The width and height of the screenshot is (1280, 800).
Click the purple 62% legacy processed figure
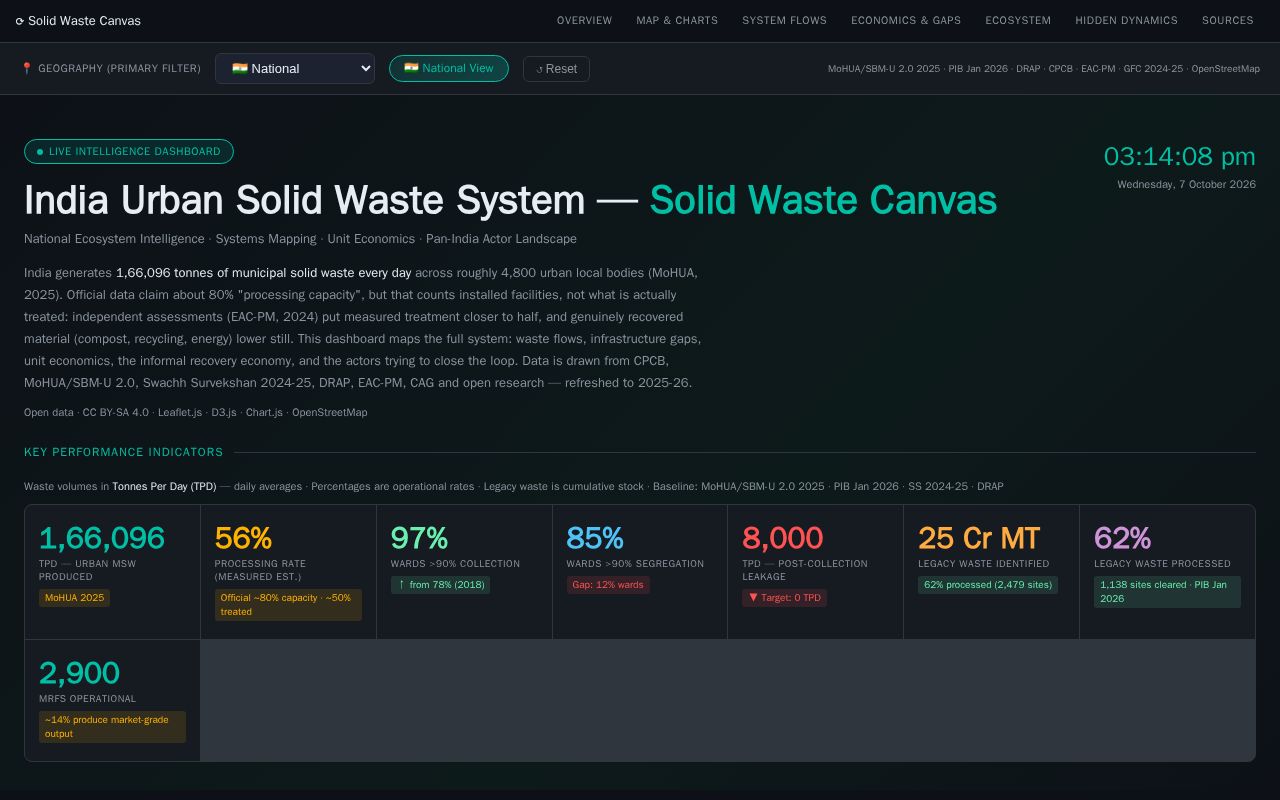tap(1122, 538)
